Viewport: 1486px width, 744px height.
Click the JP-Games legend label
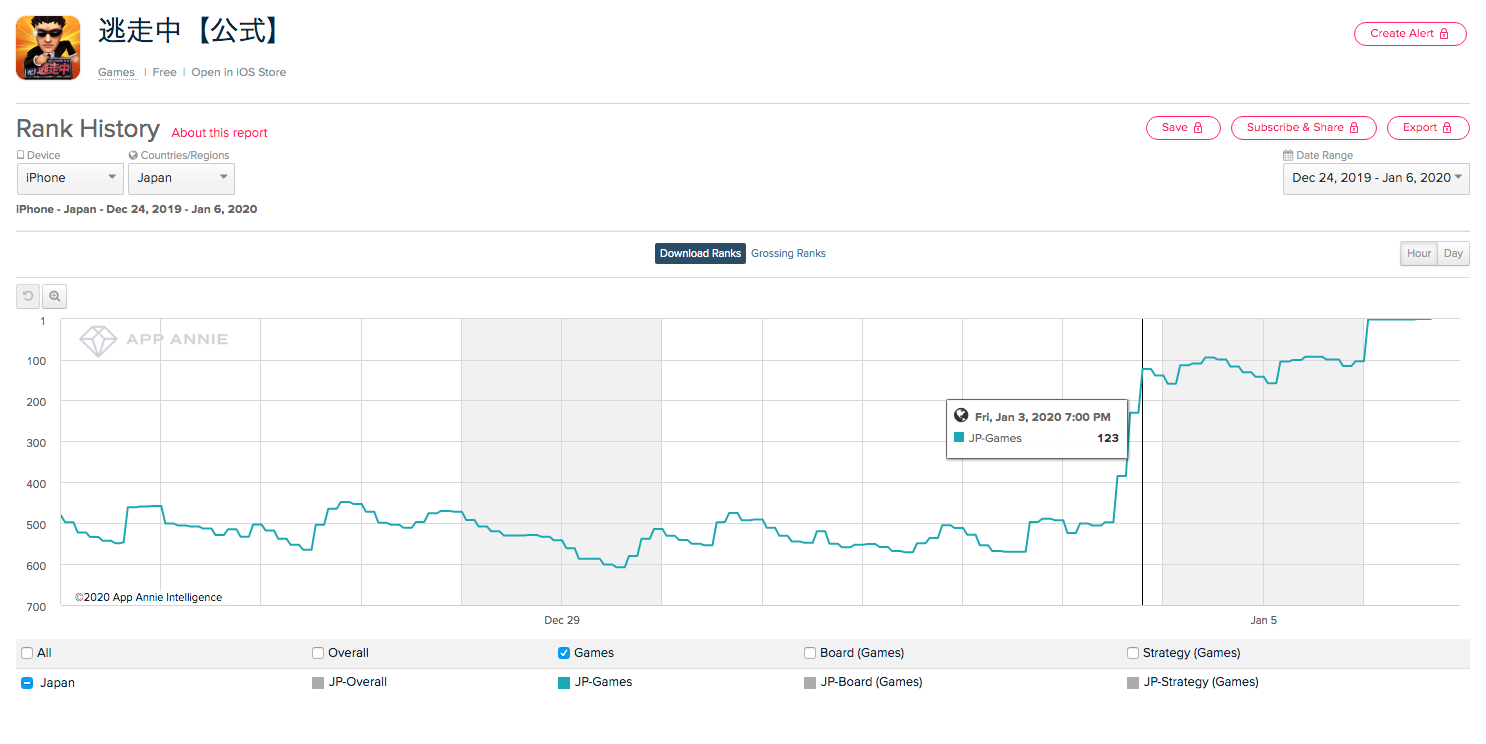[603, 682]
